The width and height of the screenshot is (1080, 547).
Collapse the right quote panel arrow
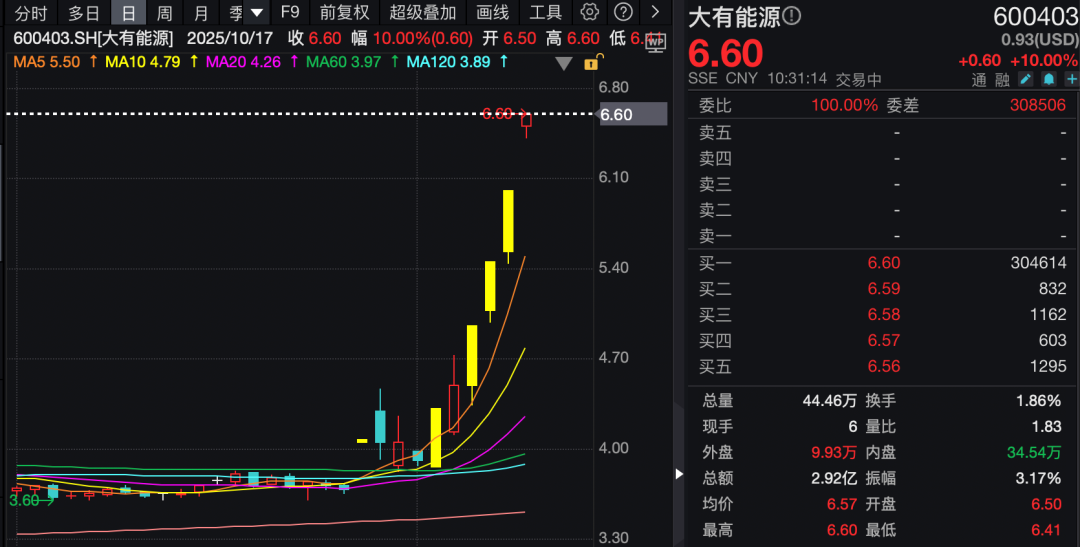(x=679, y=473)
